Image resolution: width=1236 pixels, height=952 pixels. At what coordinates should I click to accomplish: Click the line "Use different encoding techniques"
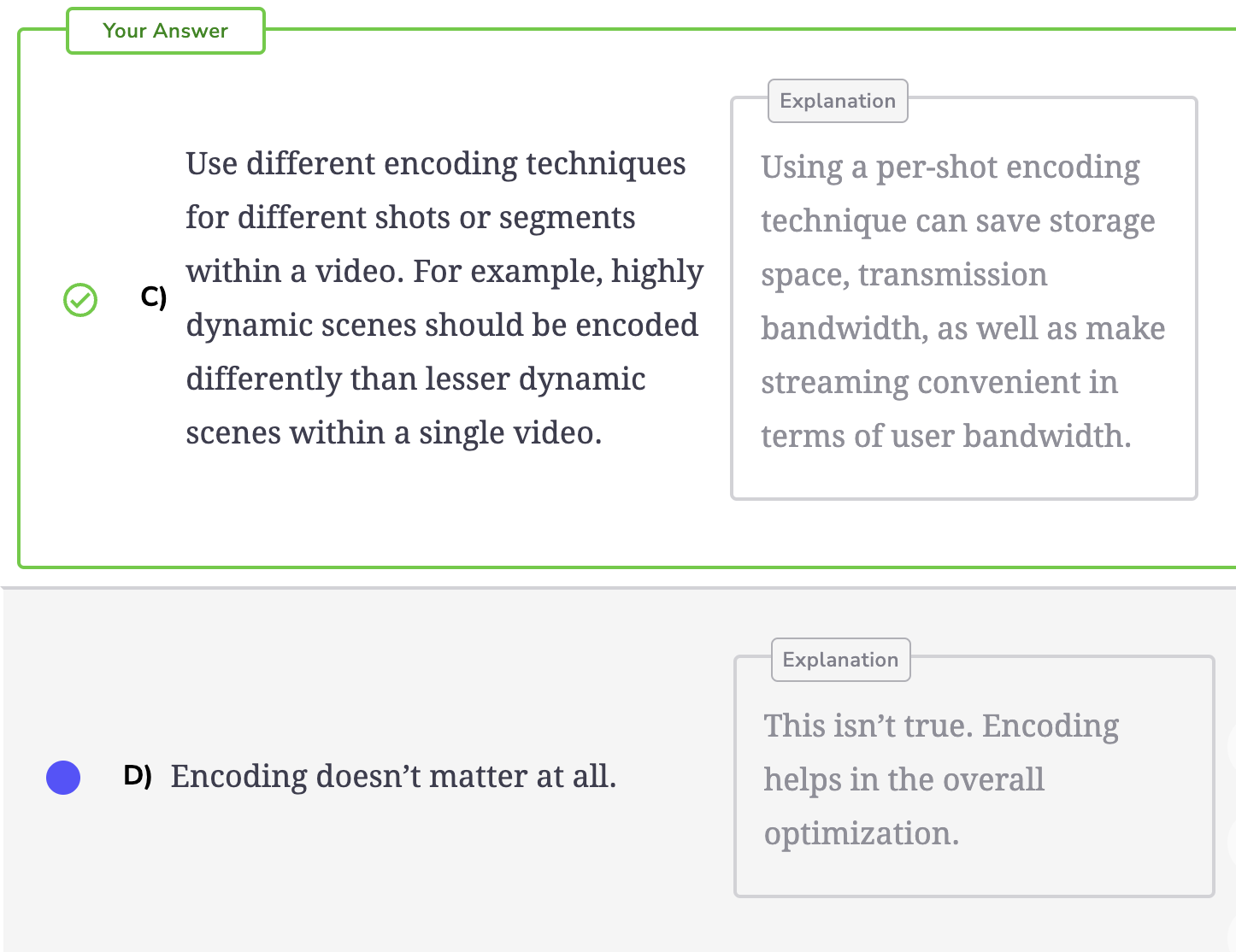pos(436,163)
